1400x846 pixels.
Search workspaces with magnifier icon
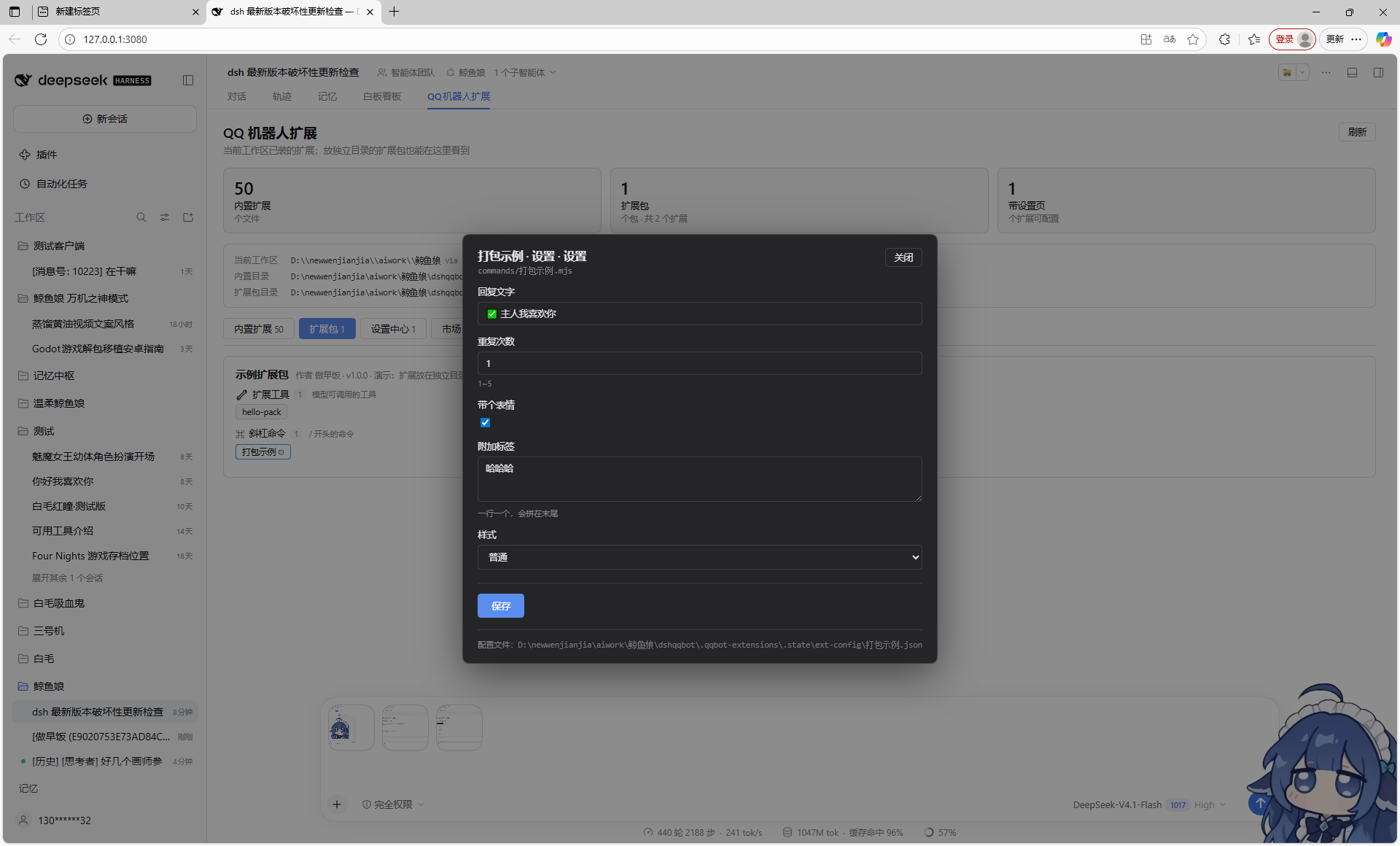click(x=141, y=217)
